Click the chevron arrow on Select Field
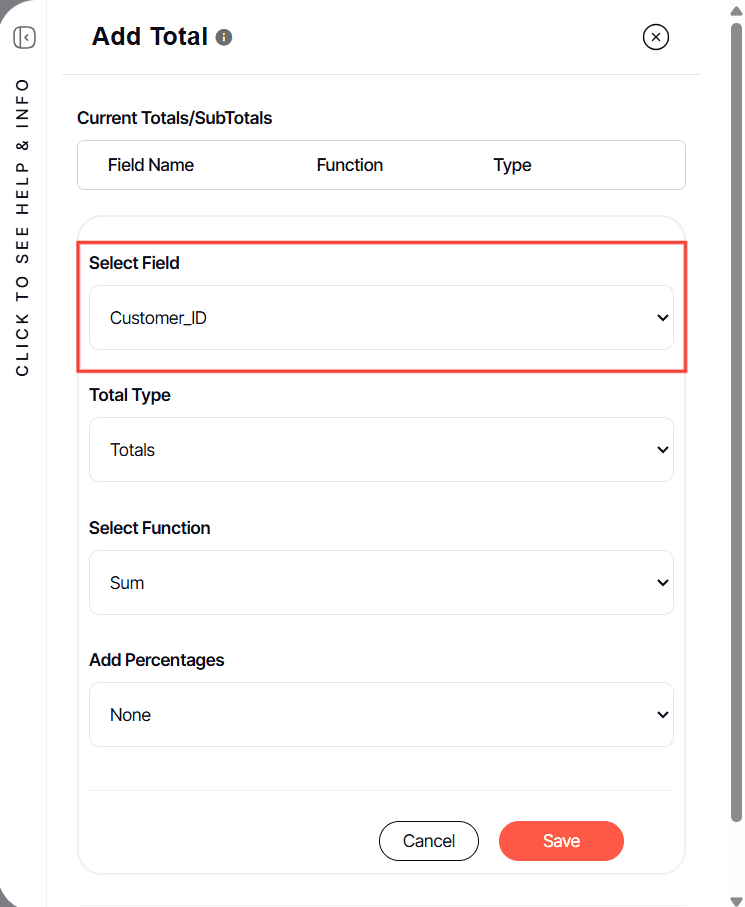745x907 pixels. tap(663, 318)
